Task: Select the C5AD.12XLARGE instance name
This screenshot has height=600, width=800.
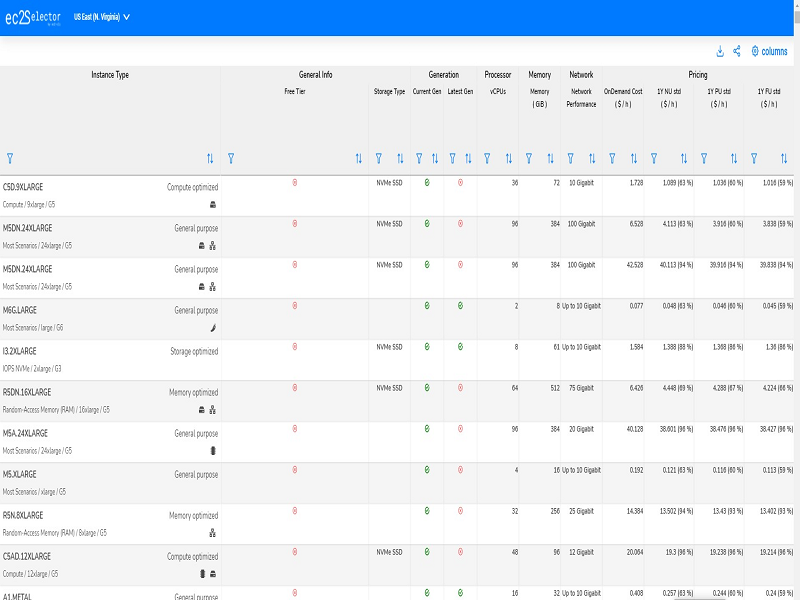Action: pyautogui.click(x=27, y=557)
